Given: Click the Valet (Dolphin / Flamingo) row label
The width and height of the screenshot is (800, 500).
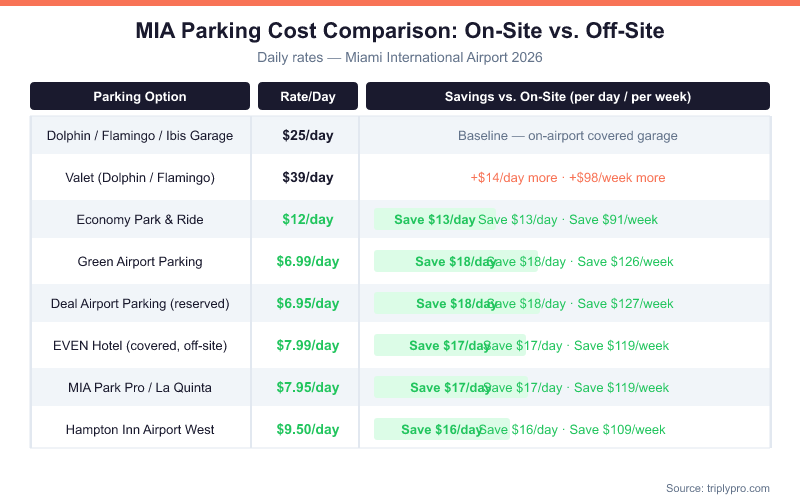Looking at the screenshot, I should pyautogui.click(x=140, y=178).
